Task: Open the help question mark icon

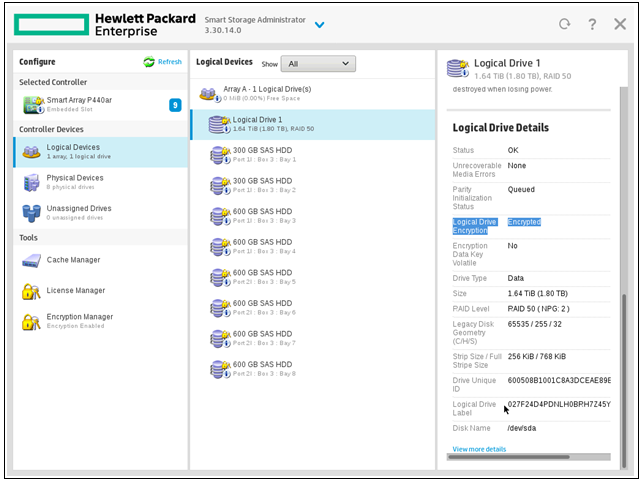Action: (592, 24)
